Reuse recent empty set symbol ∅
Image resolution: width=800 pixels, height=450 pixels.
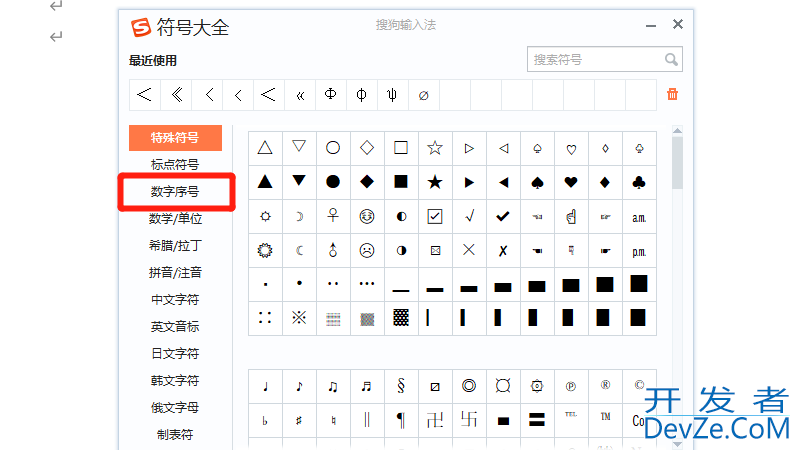pos(423,94)
